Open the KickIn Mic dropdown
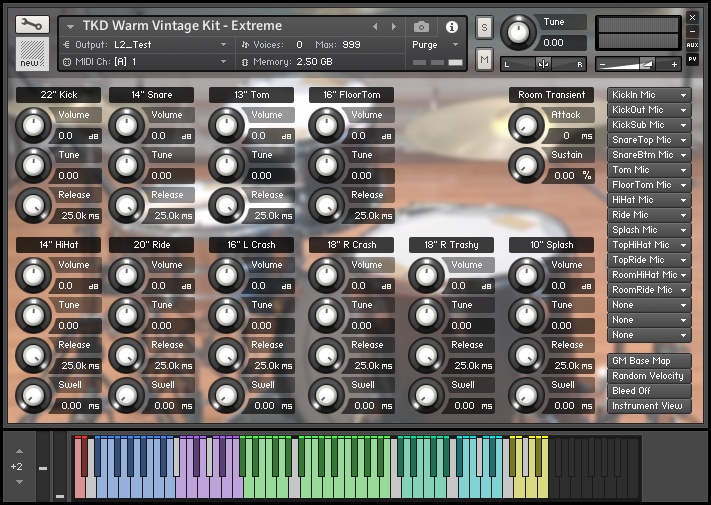This screenshot has width=711, height=505. (649, 95)
